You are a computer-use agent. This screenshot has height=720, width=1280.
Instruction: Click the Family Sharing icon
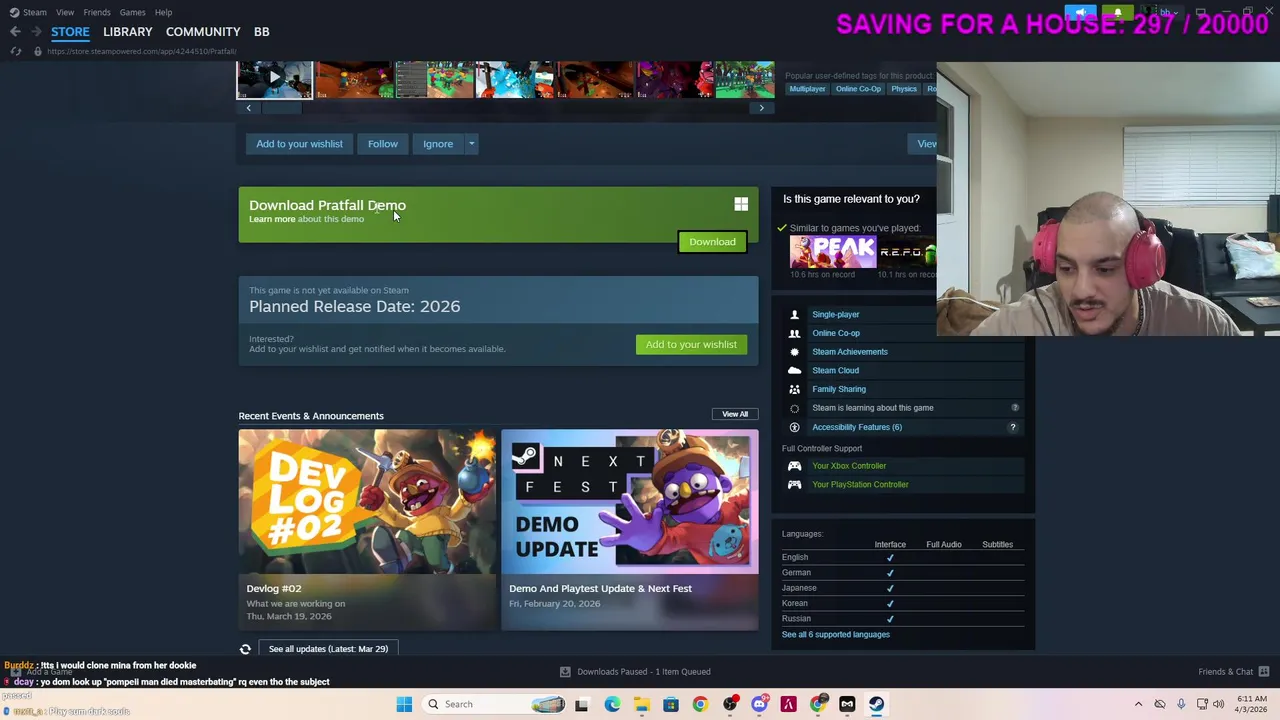[x=794, y=389]
